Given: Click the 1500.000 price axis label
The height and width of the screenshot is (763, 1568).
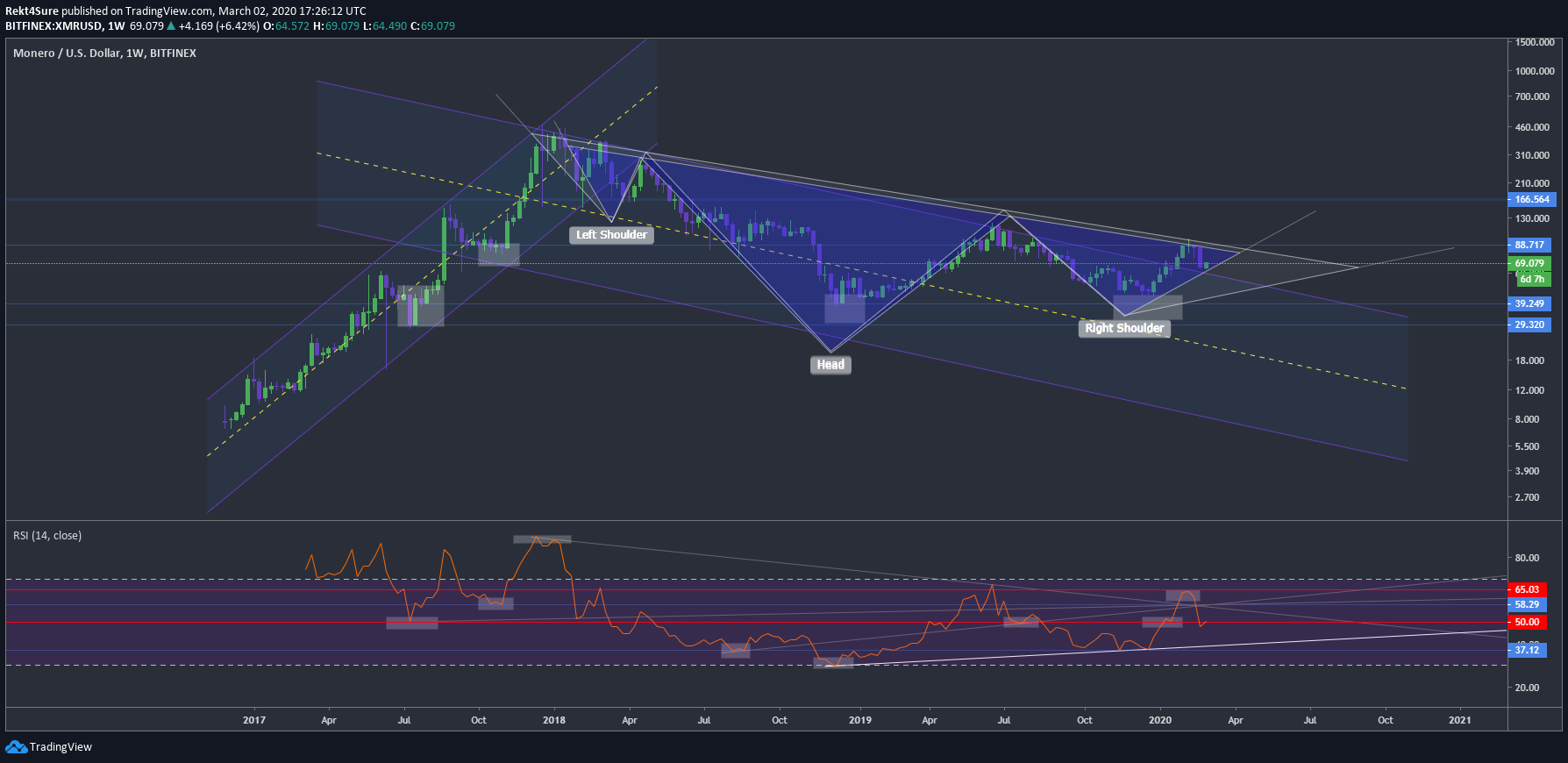Looking at the screenshot, I should [1535, 42].
